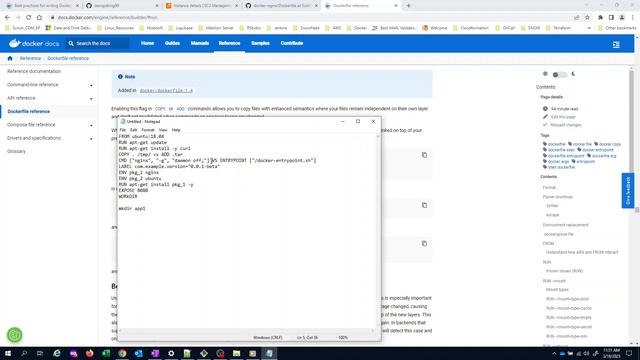Viewport: 640px width, 360px height.
Task: Click the Docker docs whale logo
Action: click(x=15, y=43)
